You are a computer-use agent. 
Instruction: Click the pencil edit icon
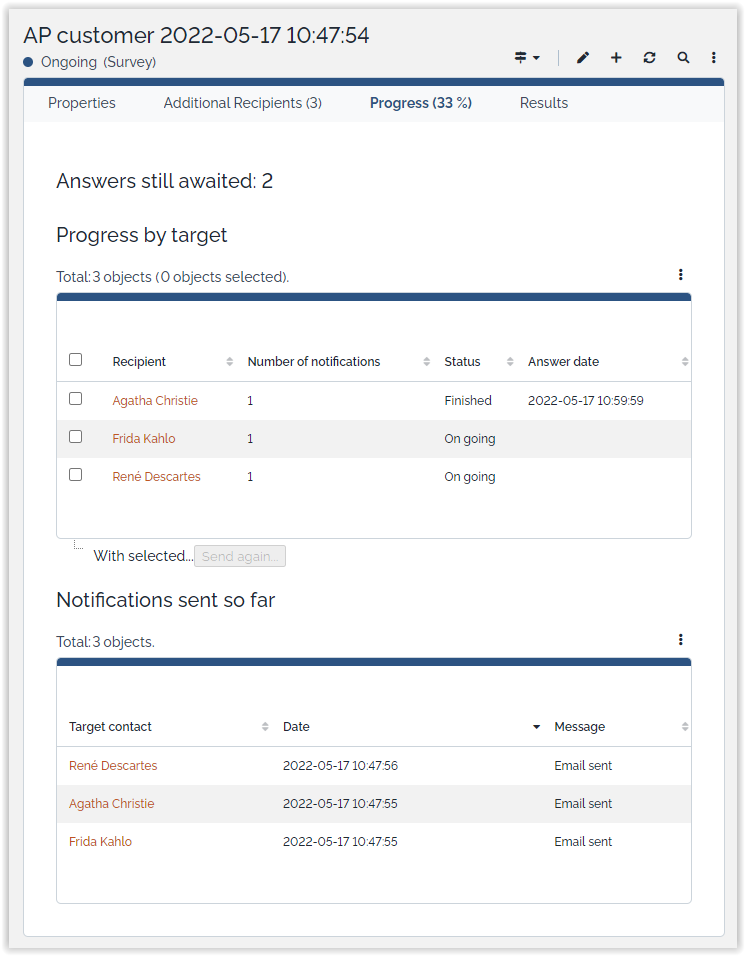click(x=583, y=58)
